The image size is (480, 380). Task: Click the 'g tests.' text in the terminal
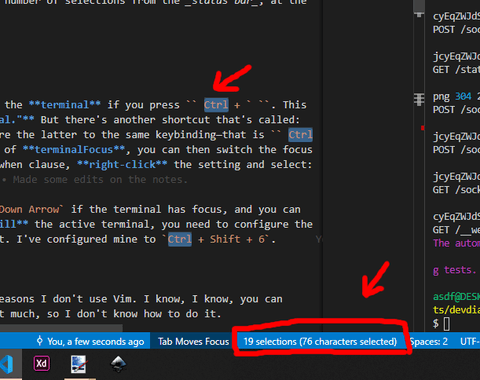pos(454,270)
